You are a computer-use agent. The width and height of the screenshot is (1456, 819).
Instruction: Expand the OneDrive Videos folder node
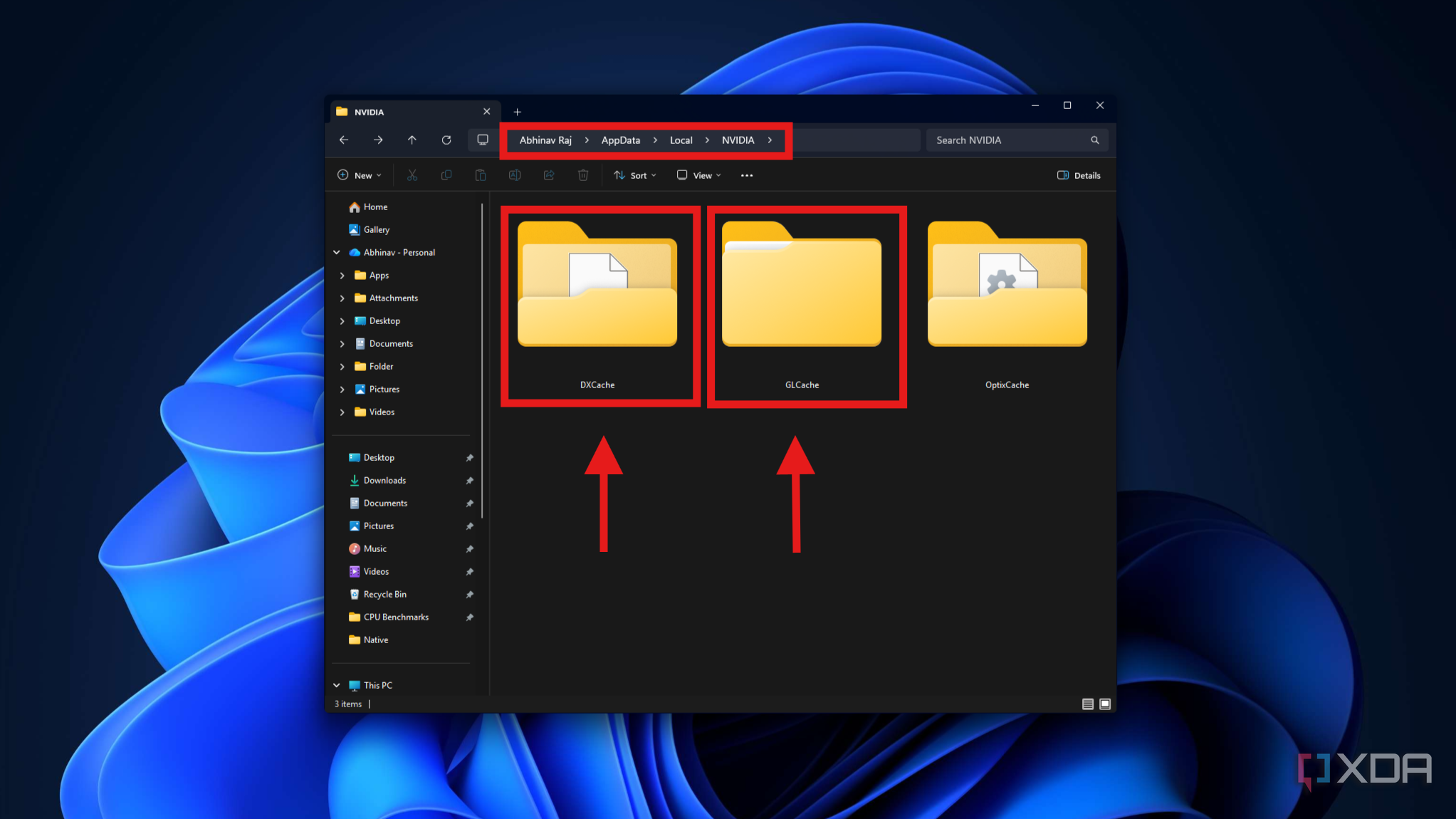[x=342, y=412]
